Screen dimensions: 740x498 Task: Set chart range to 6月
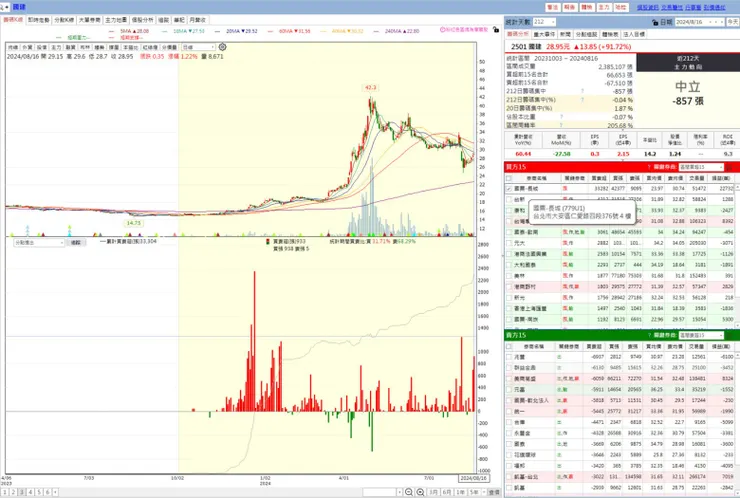click(x=446, y=492)
